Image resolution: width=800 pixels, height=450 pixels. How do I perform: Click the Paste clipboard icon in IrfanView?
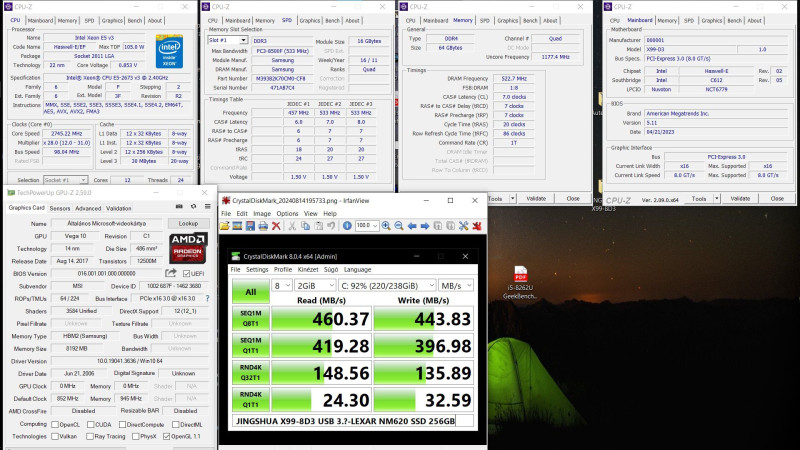point(318,226)
